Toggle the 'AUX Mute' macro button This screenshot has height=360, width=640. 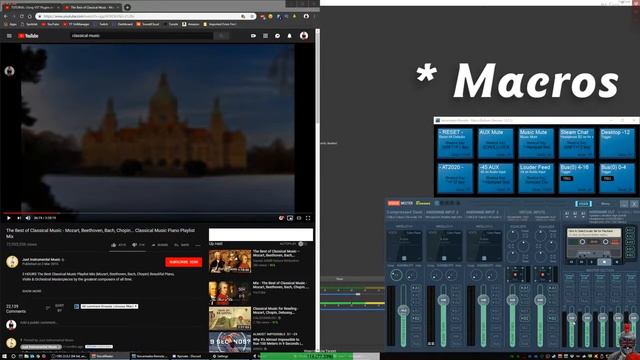pyautogui.click(x=495, y=143)
